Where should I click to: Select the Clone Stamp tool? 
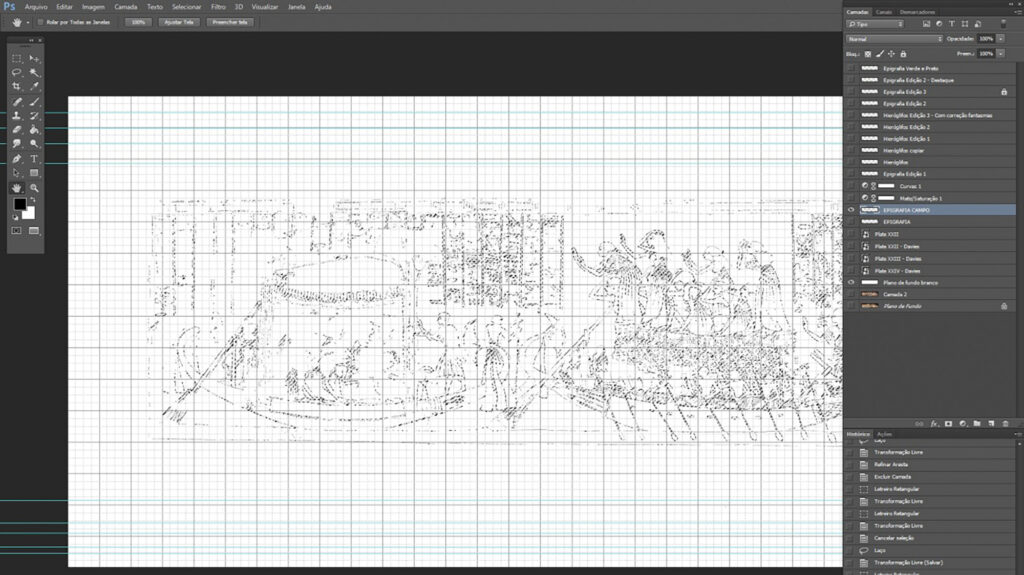17,116
